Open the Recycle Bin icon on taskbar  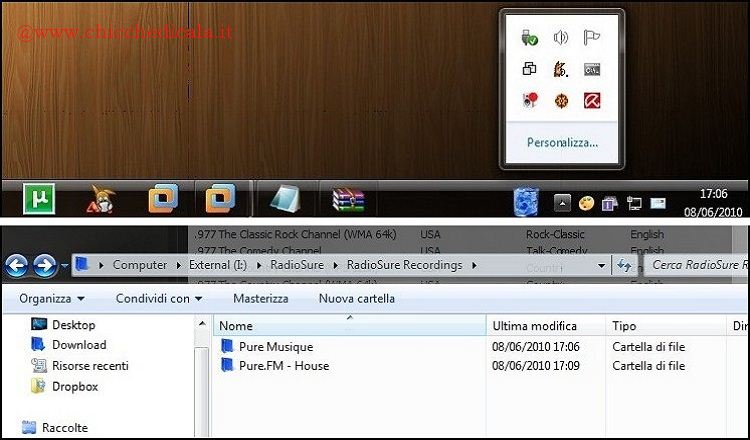coord(527,201)
